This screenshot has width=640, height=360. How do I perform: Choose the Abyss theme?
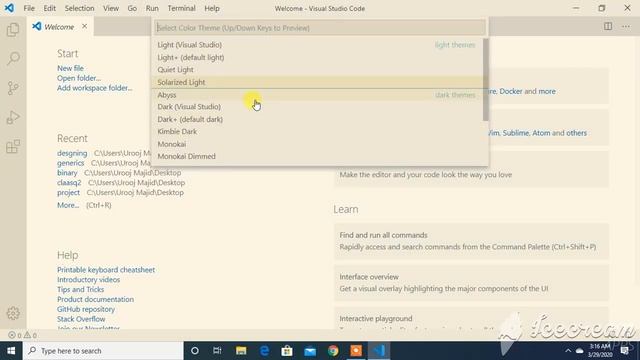tap(317, 95)
